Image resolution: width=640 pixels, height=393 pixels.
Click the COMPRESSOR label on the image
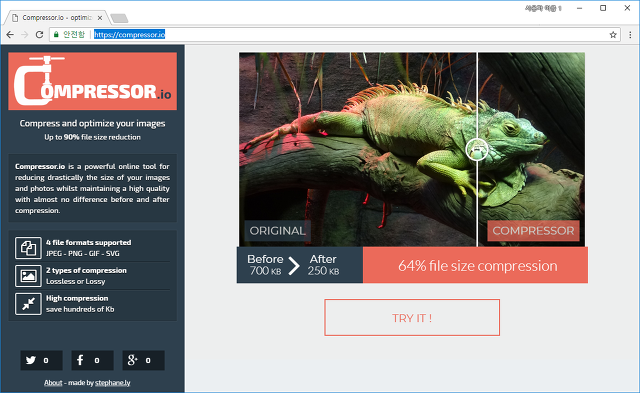click(x=533, y=231)
